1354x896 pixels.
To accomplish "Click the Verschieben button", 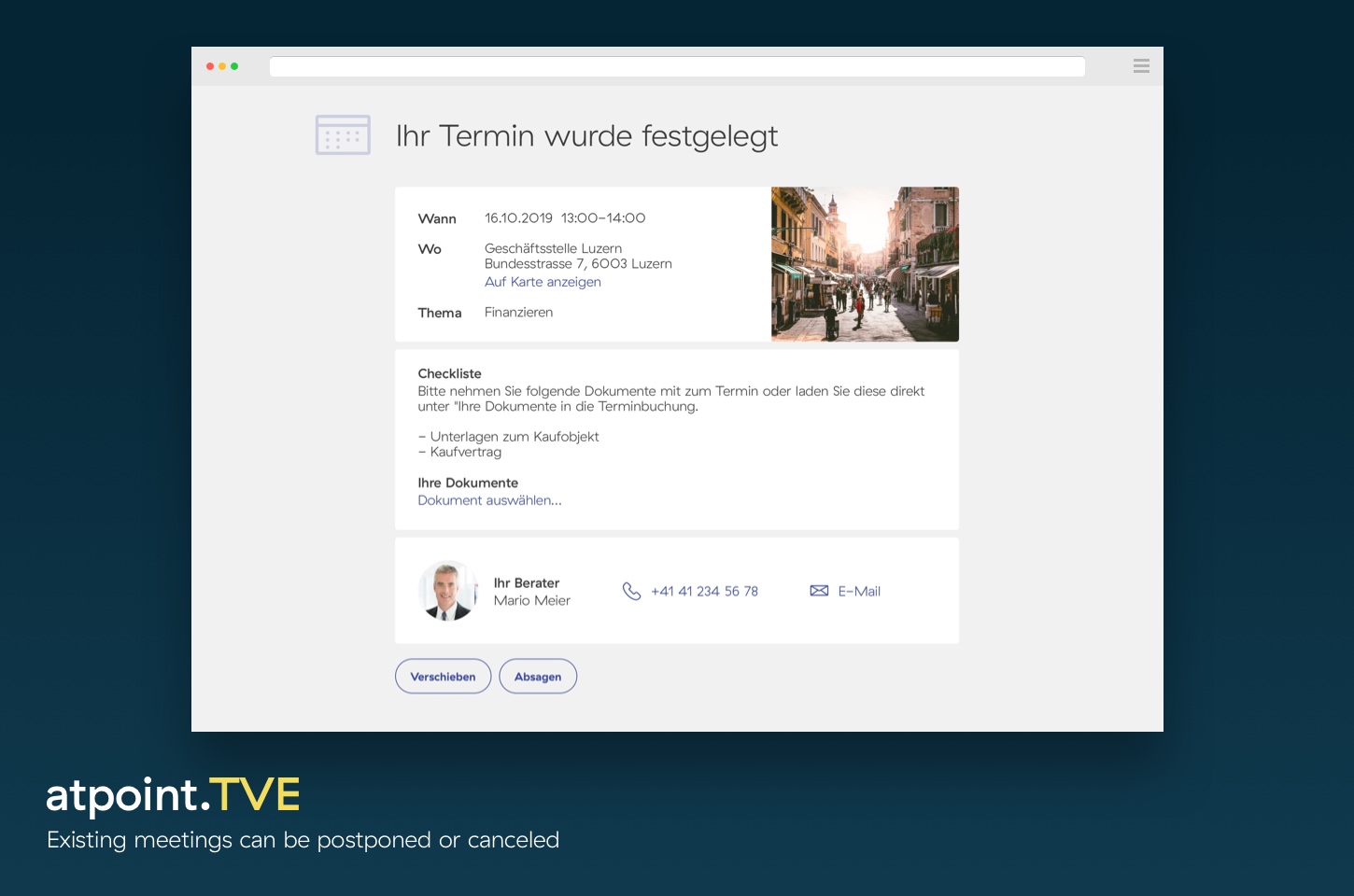I will click(443, 677).
